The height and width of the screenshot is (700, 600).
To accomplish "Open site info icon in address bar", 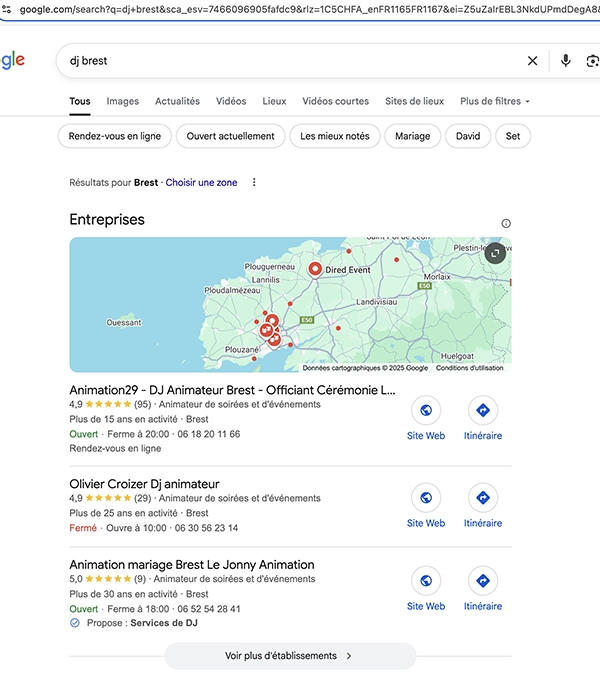I will pos(6,9).
